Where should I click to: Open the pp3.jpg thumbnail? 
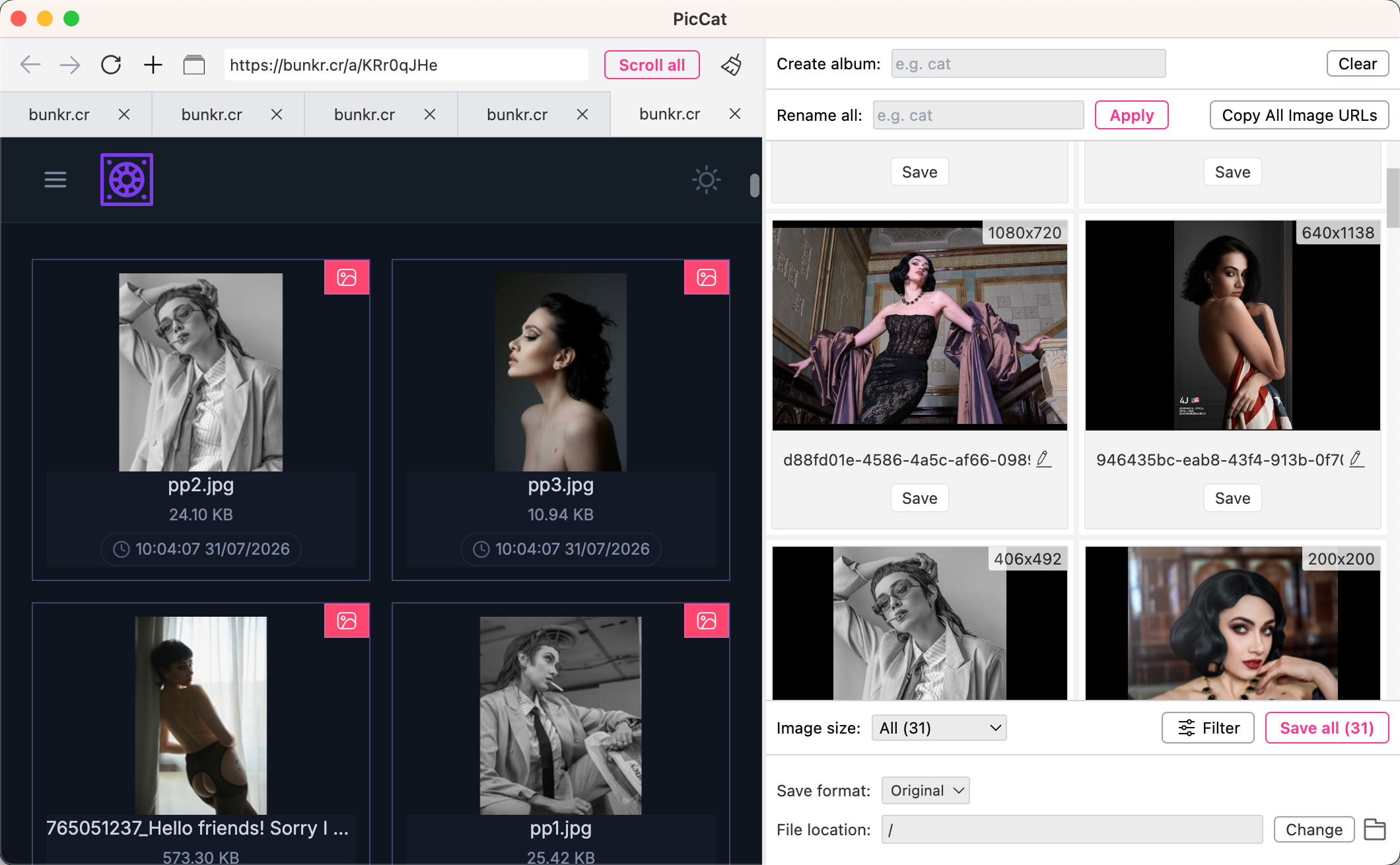(561, 372)
